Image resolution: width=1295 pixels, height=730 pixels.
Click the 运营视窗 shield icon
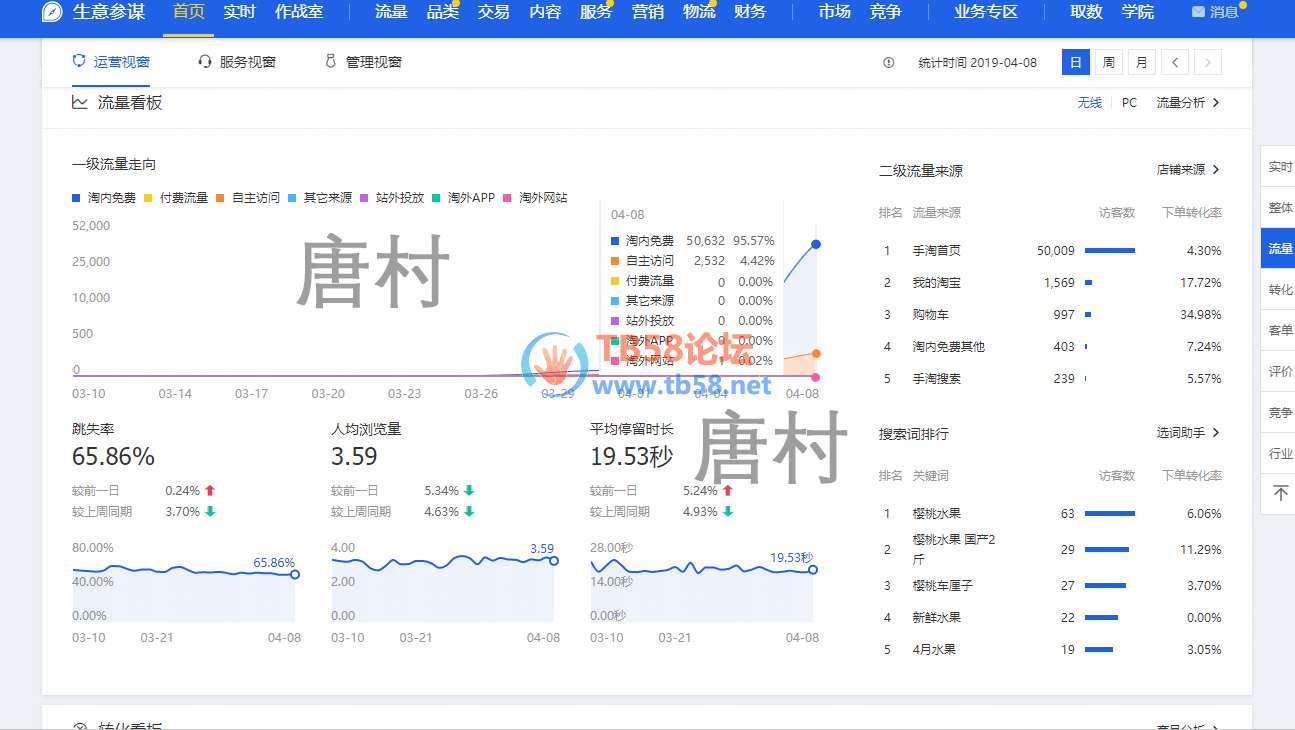point(79,62)
